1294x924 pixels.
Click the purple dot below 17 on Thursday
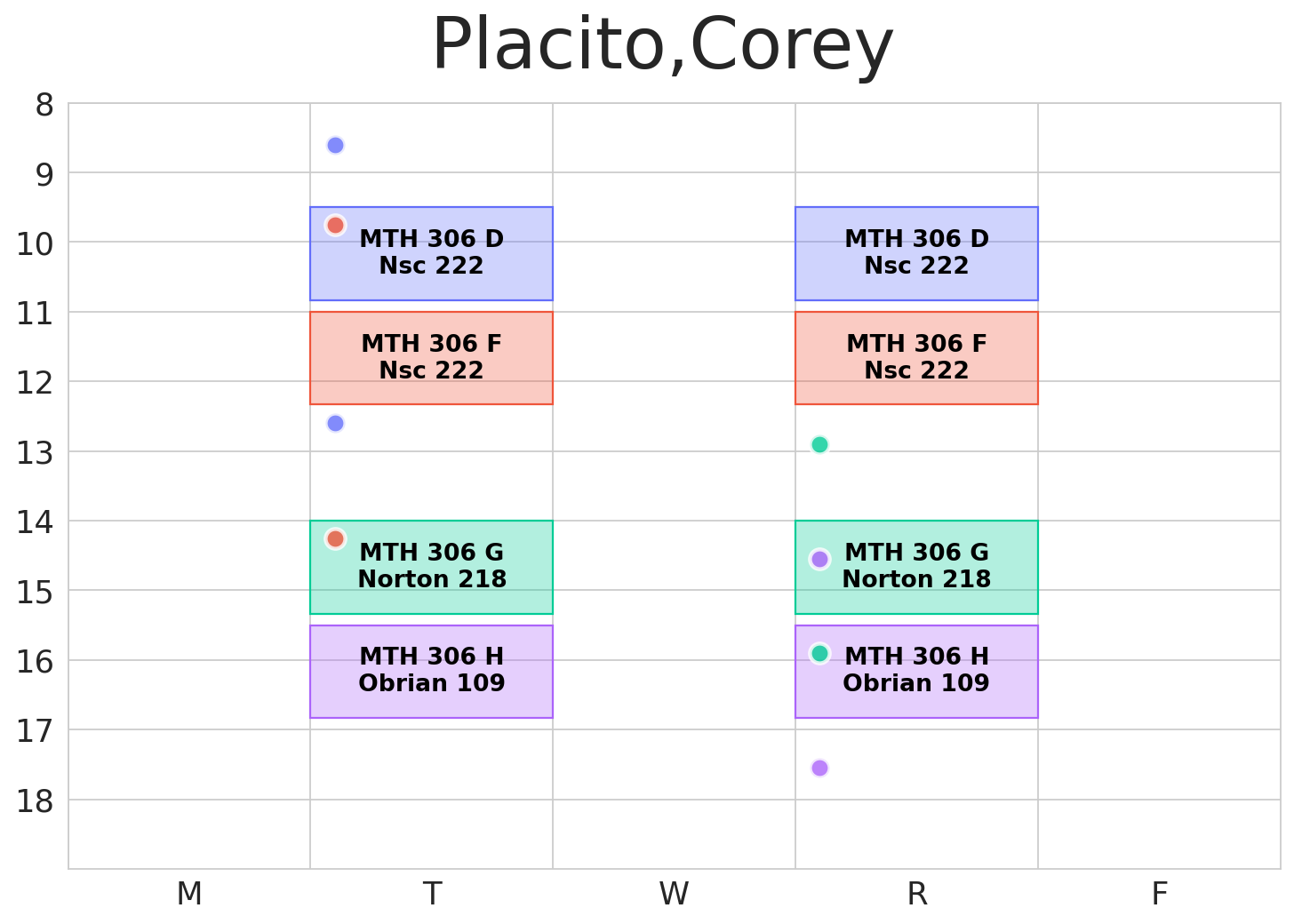coord(819,768)
